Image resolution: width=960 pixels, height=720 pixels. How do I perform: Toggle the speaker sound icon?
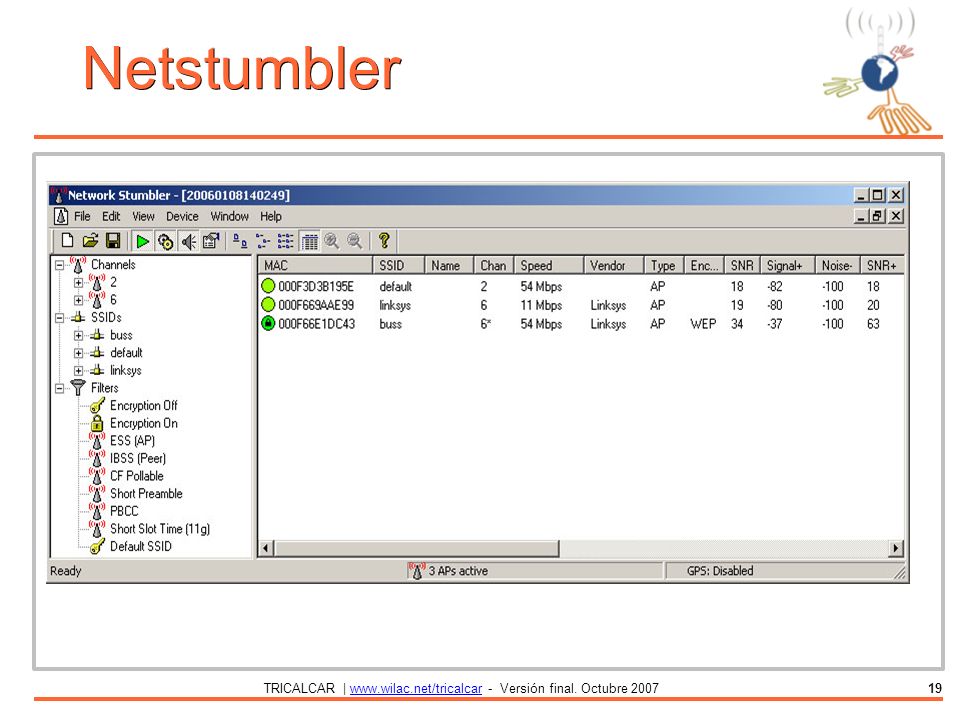[189, 241]
